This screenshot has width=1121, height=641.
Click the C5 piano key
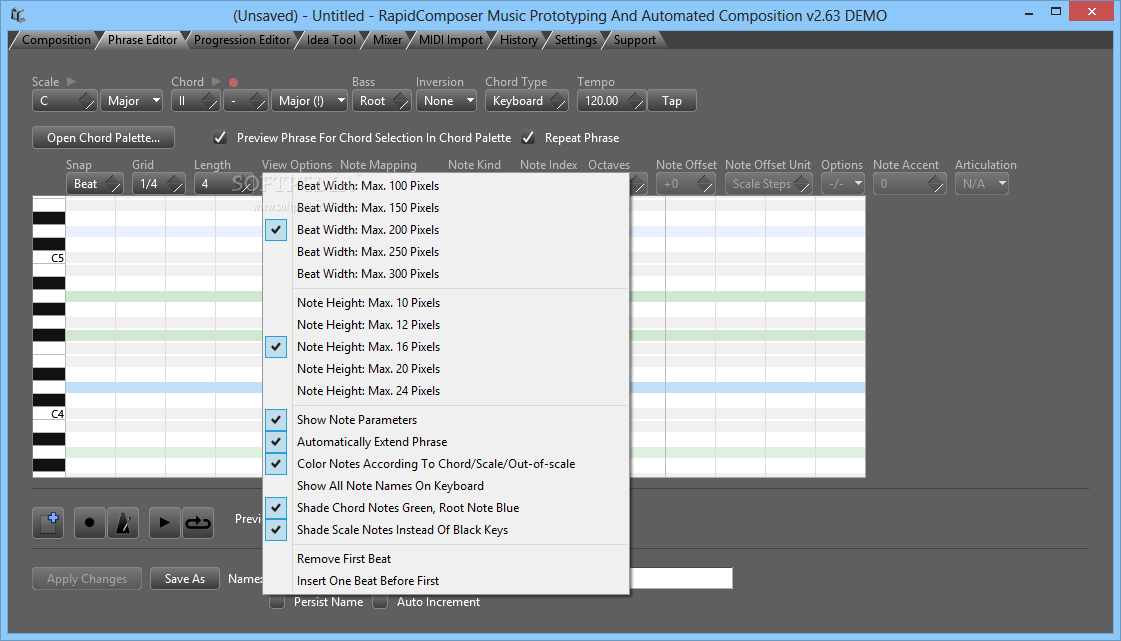click(x=49, y=258)
